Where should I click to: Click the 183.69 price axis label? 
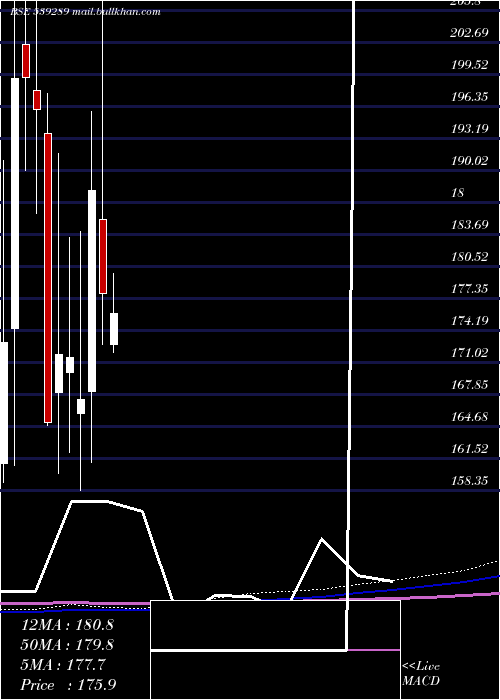pyautogui.click(x=469, y=225)
